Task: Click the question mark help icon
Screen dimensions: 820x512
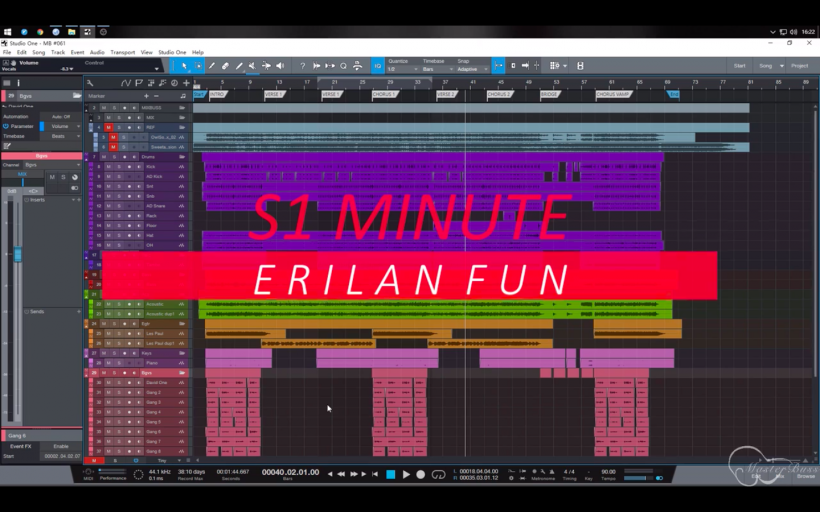Action: 302,66
